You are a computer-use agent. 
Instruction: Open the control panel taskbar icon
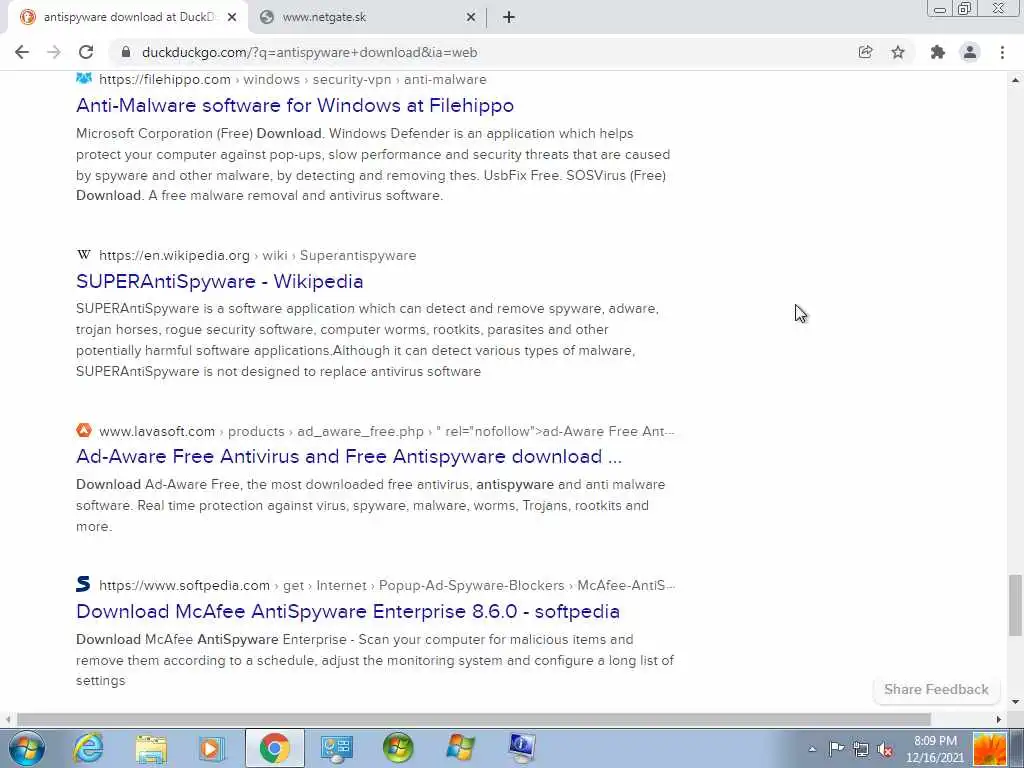337,748
